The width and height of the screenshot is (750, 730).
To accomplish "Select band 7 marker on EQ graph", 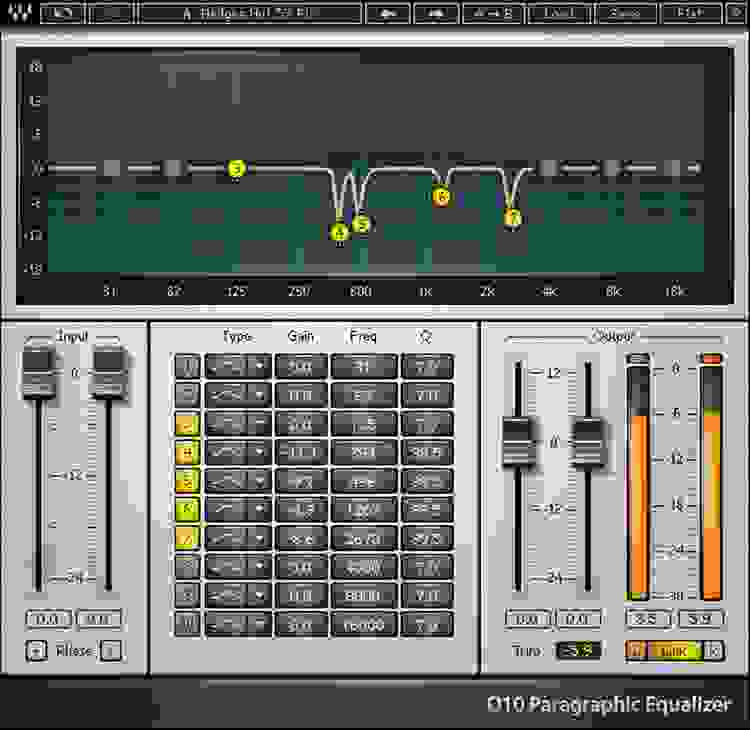I will (x=513, y=218).
